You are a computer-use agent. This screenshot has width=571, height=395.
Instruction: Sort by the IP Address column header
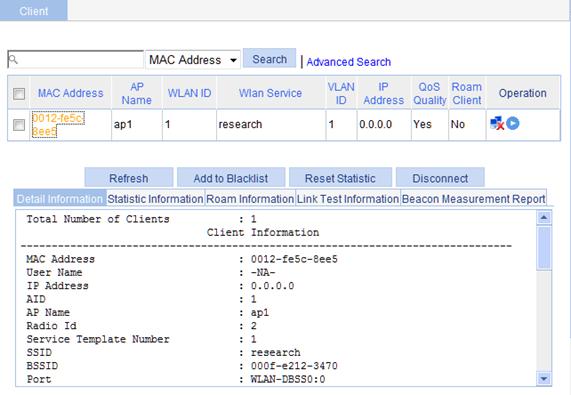tap(383, 94)
